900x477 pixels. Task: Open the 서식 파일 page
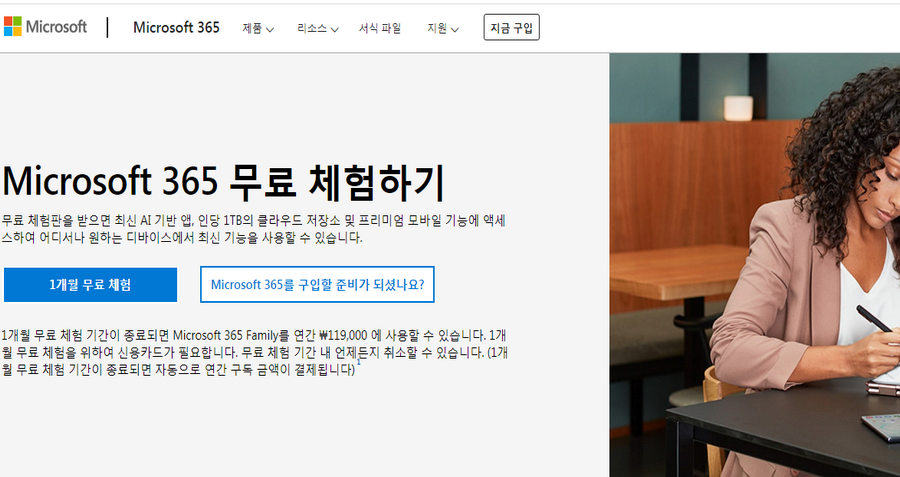(x=380, y=28)
